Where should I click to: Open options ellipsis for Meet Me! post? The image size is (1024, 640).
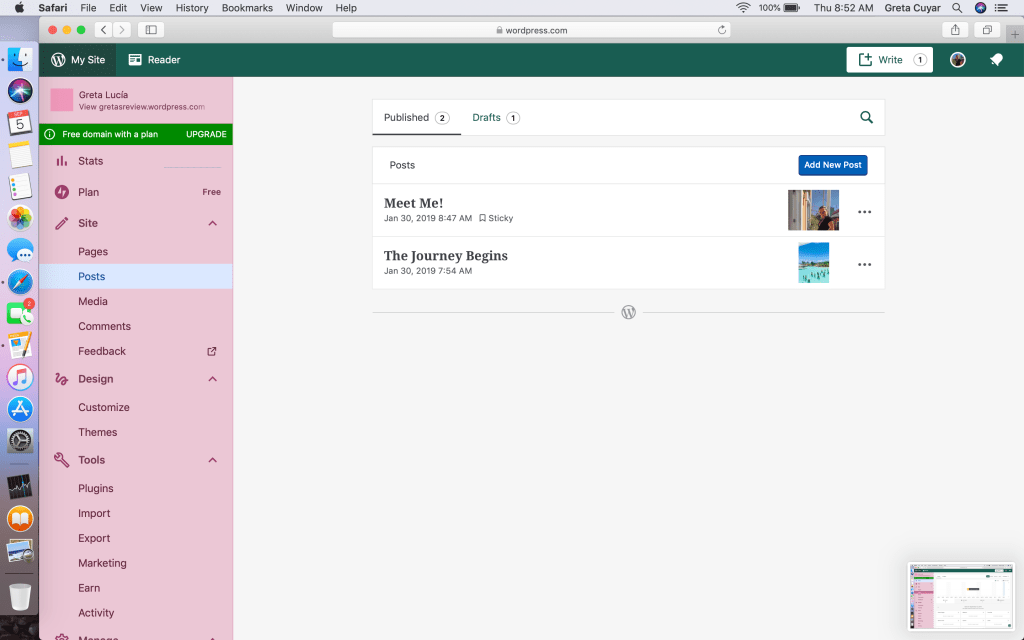tap(864, 212)
